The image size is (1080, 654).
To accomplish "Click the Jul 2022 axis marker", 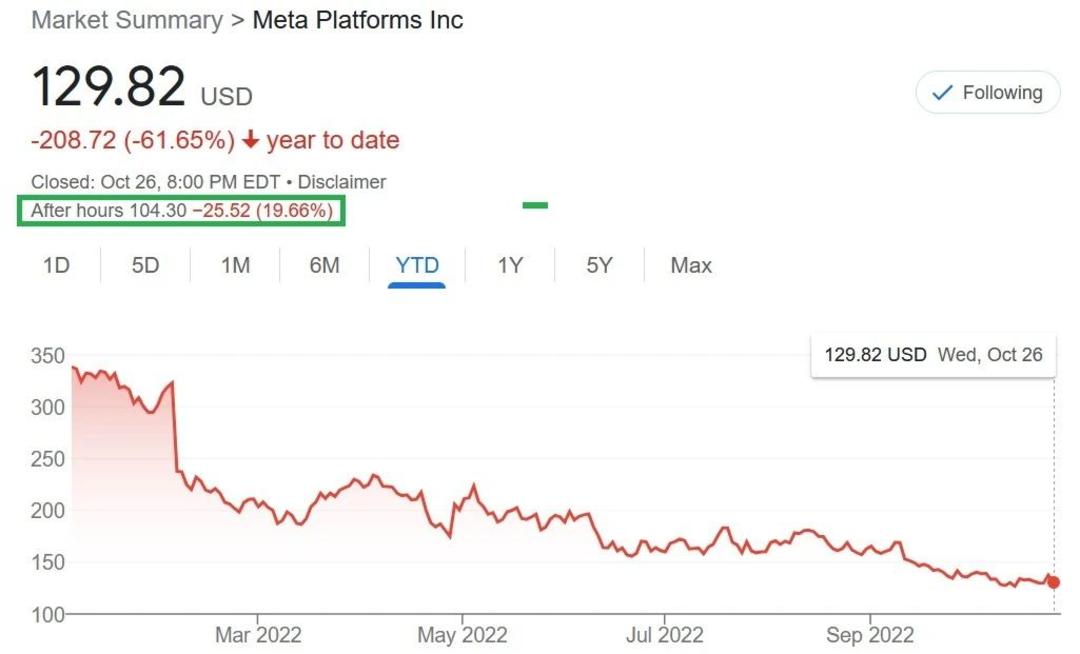I will click(x=665, y=634).
